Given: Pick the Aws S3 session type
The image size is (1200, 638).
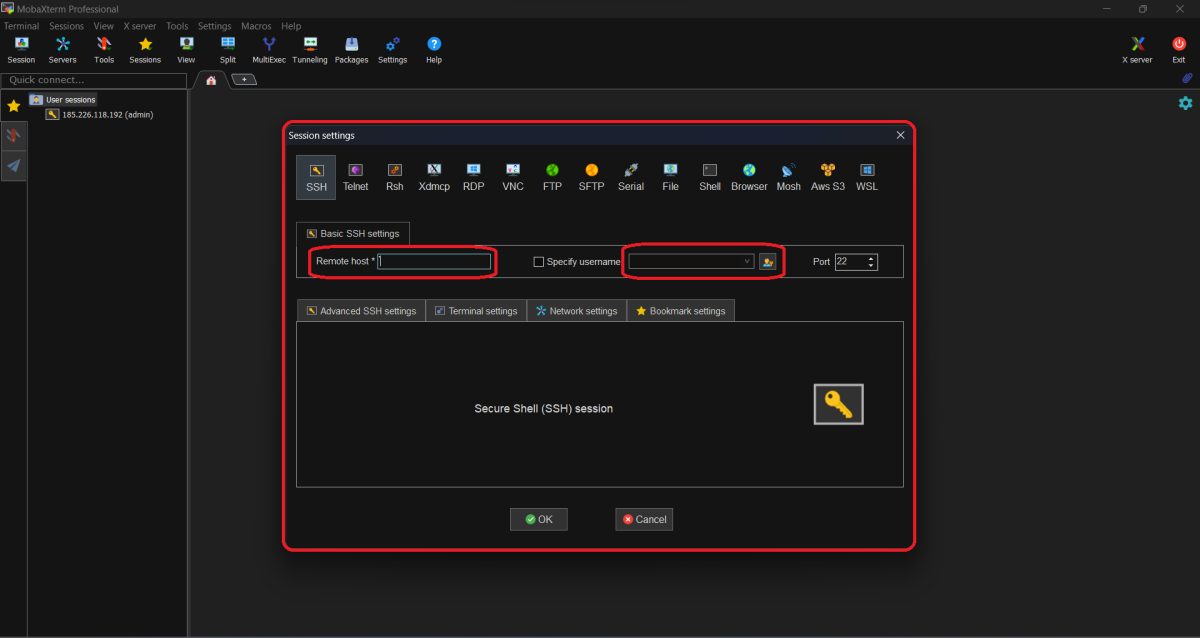Looking at the screenshot, I should (827, 176).
